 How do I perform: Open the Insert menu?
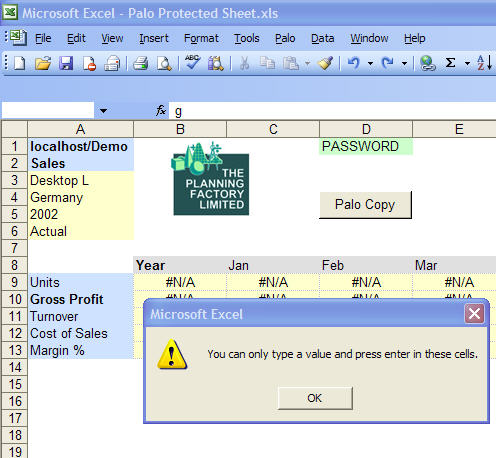(x=154, y=38)
